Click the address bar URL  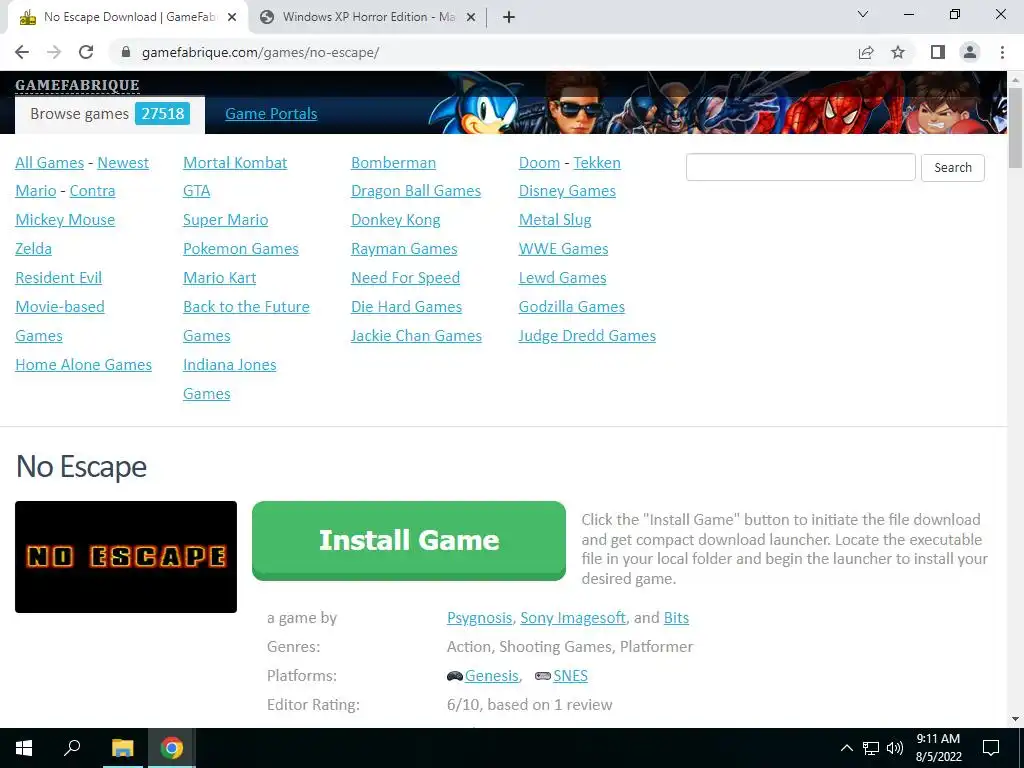pos(260,52)
